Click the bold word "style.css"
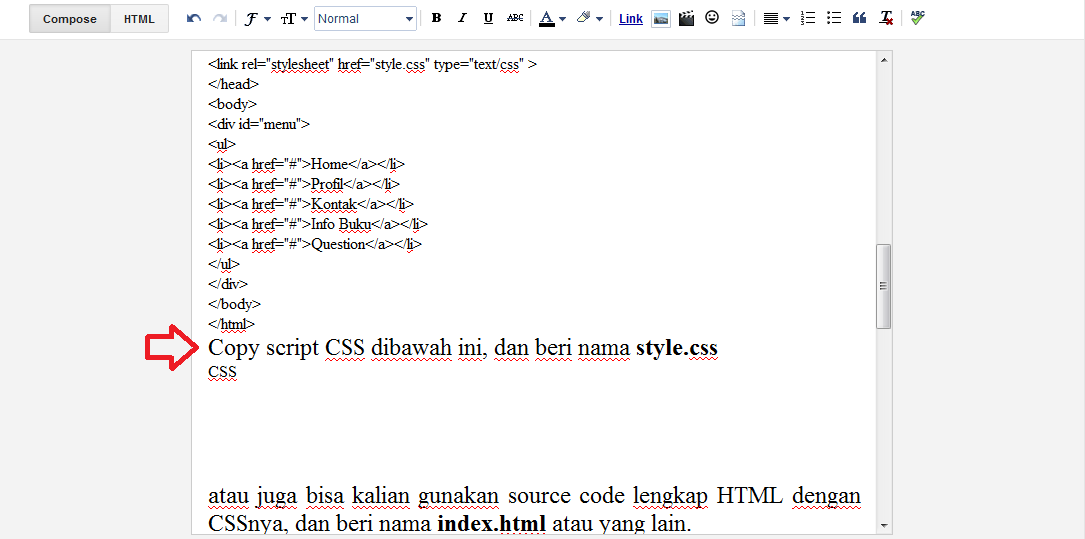Screen dimensions: 1085x539 click(x=677, y=348)
